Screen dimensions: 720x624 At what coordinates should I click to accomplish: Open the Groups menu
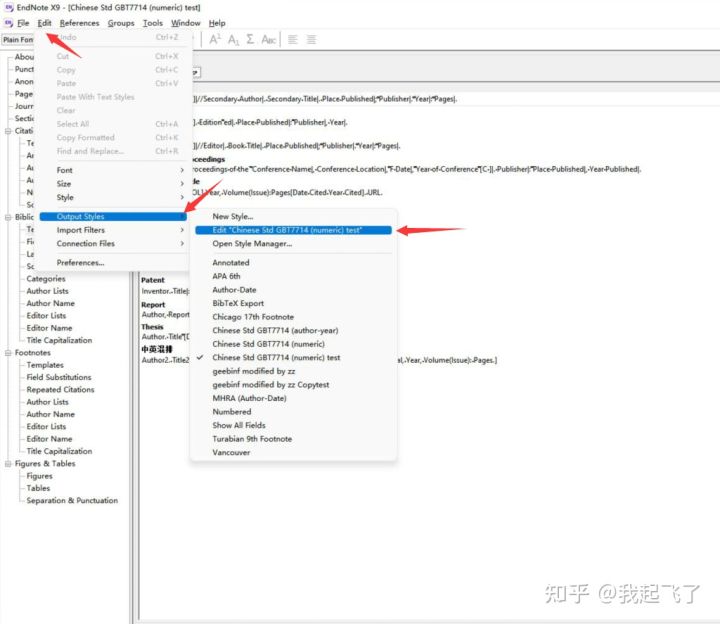pyautogui.click(x=121, y=23)
